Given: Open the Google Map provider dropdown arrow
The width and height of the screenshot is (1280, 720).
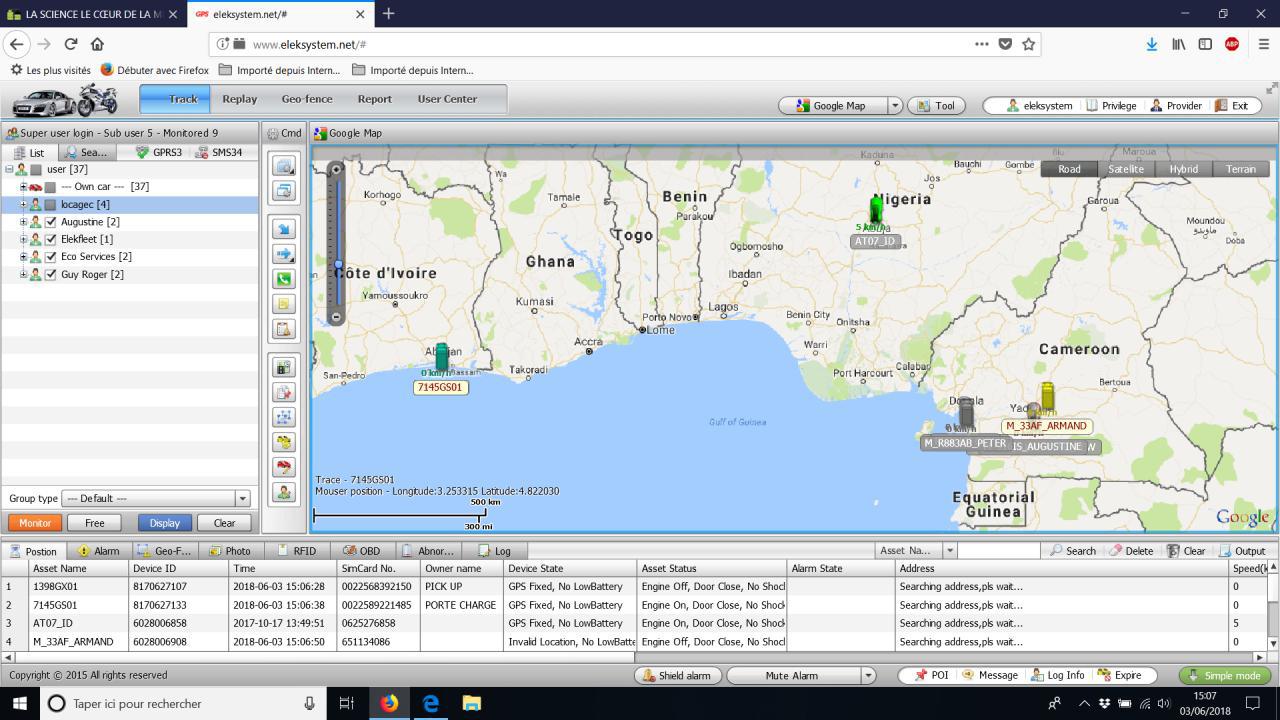Looking at the screenshot, I should 895,106.
